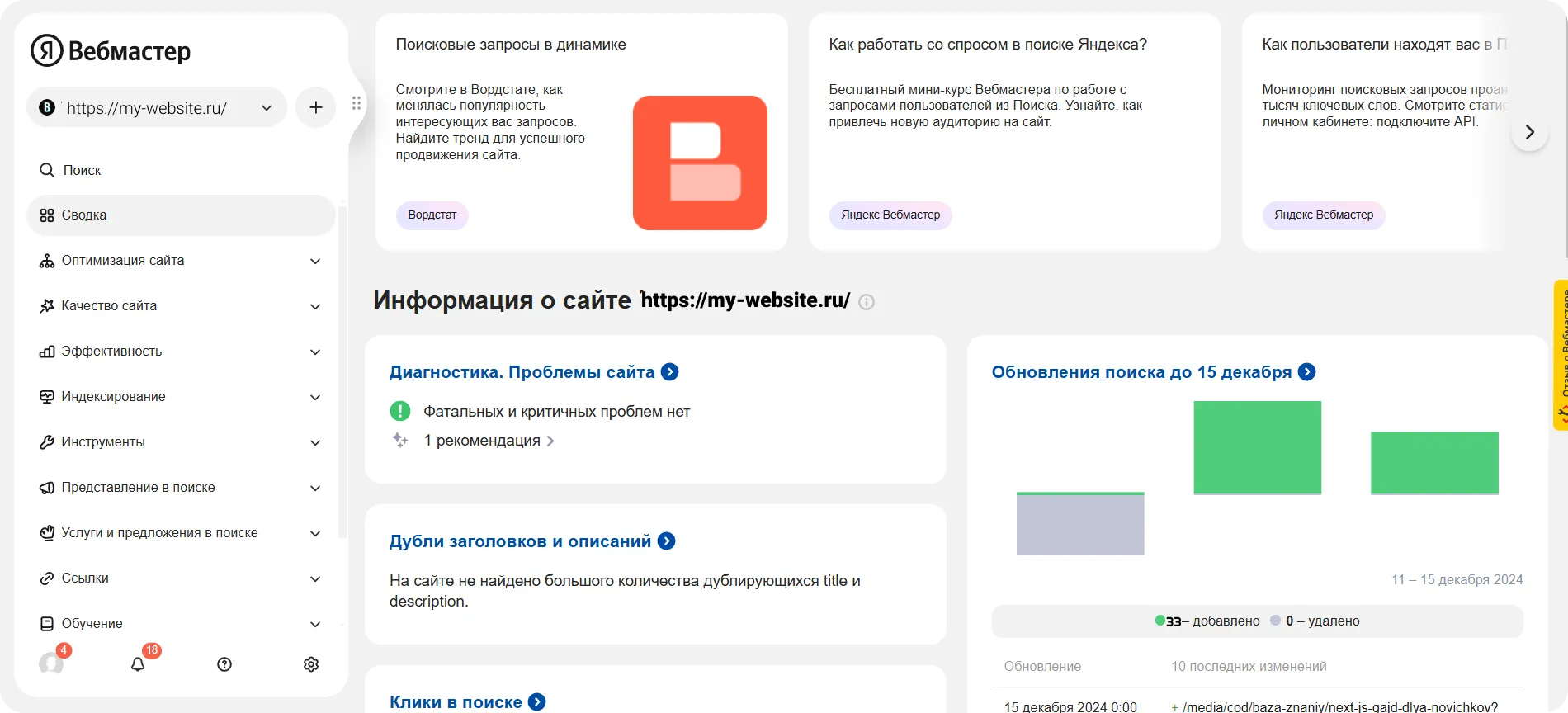Select Сводка in the sidebar

tap(182, 215)
